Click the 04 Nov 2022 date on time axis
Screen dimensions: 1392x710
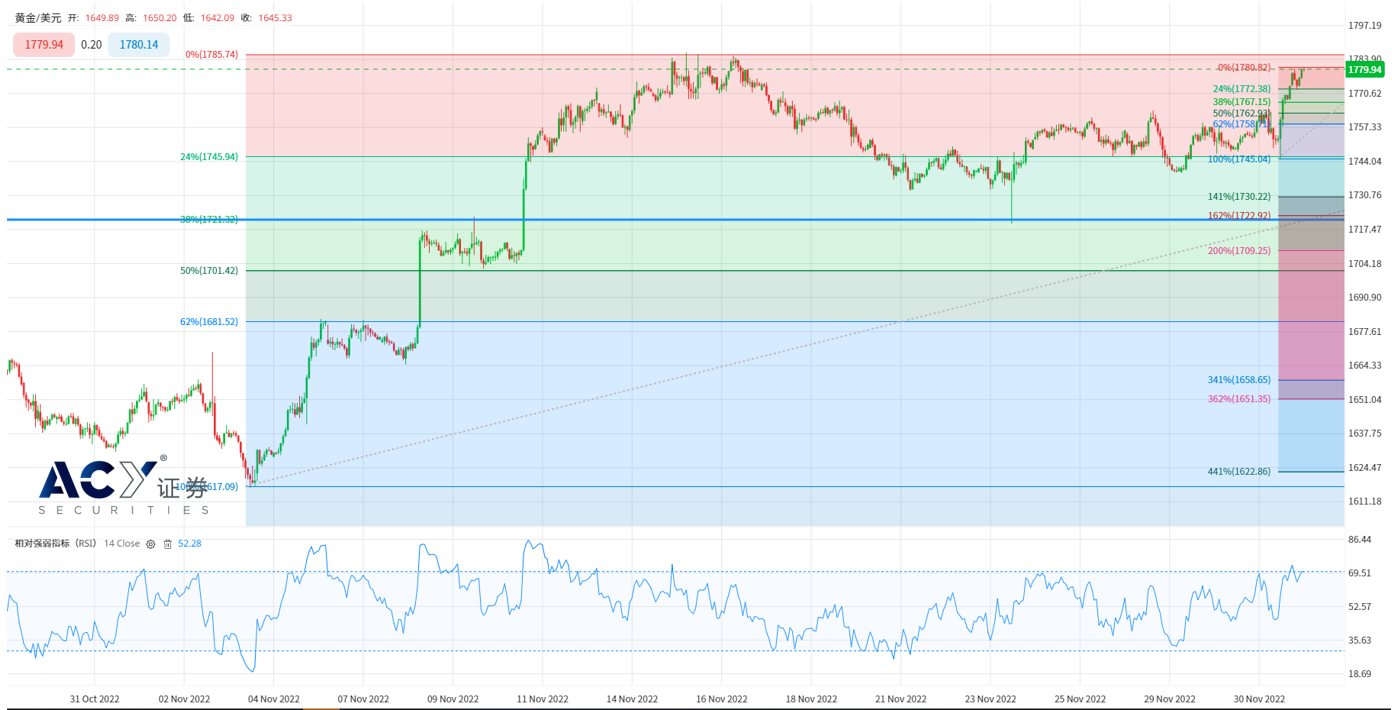coord(274,699)
